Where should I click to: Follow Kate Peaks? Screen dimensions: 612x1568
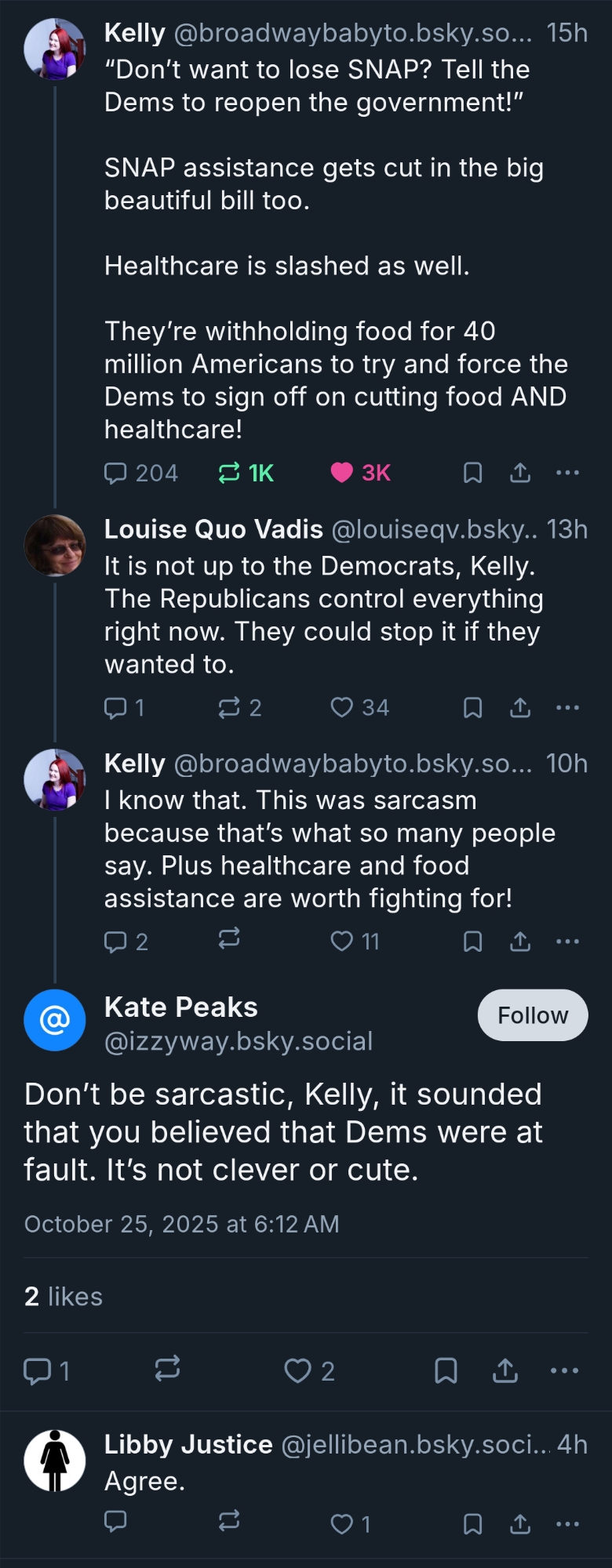coord(532,1015)
